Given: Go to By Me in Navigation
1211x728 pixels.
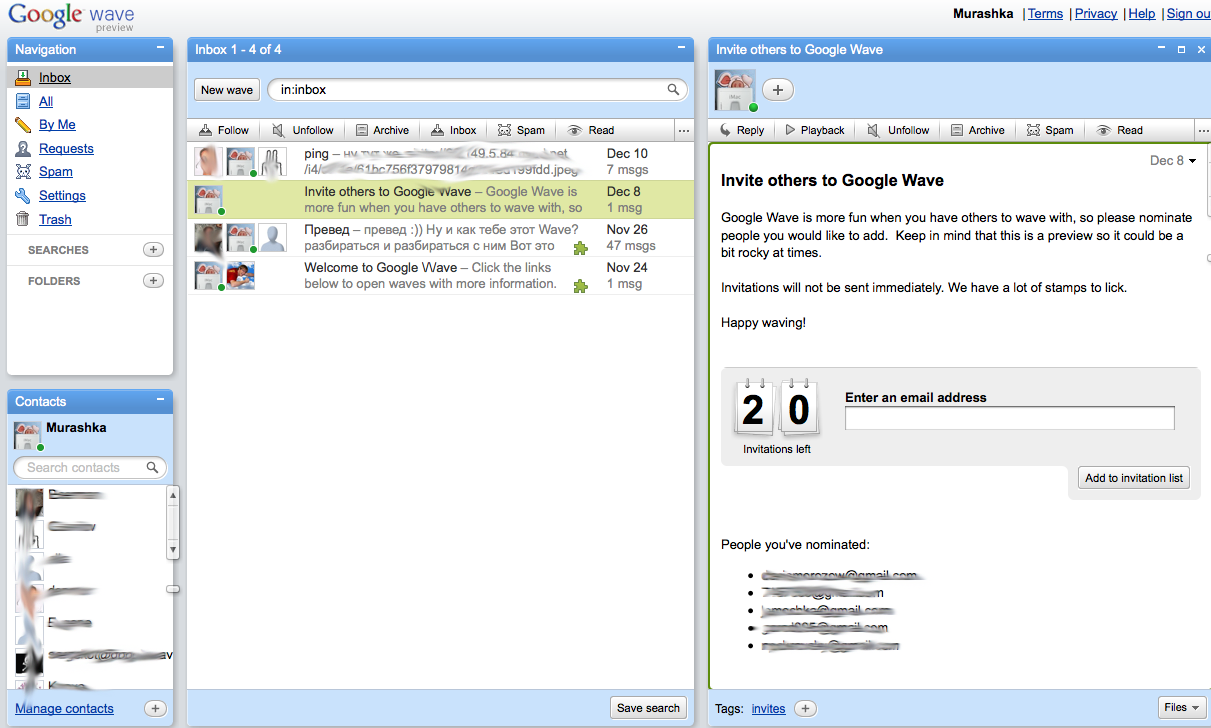Looking at the screenshot, I should click(57, 125).
